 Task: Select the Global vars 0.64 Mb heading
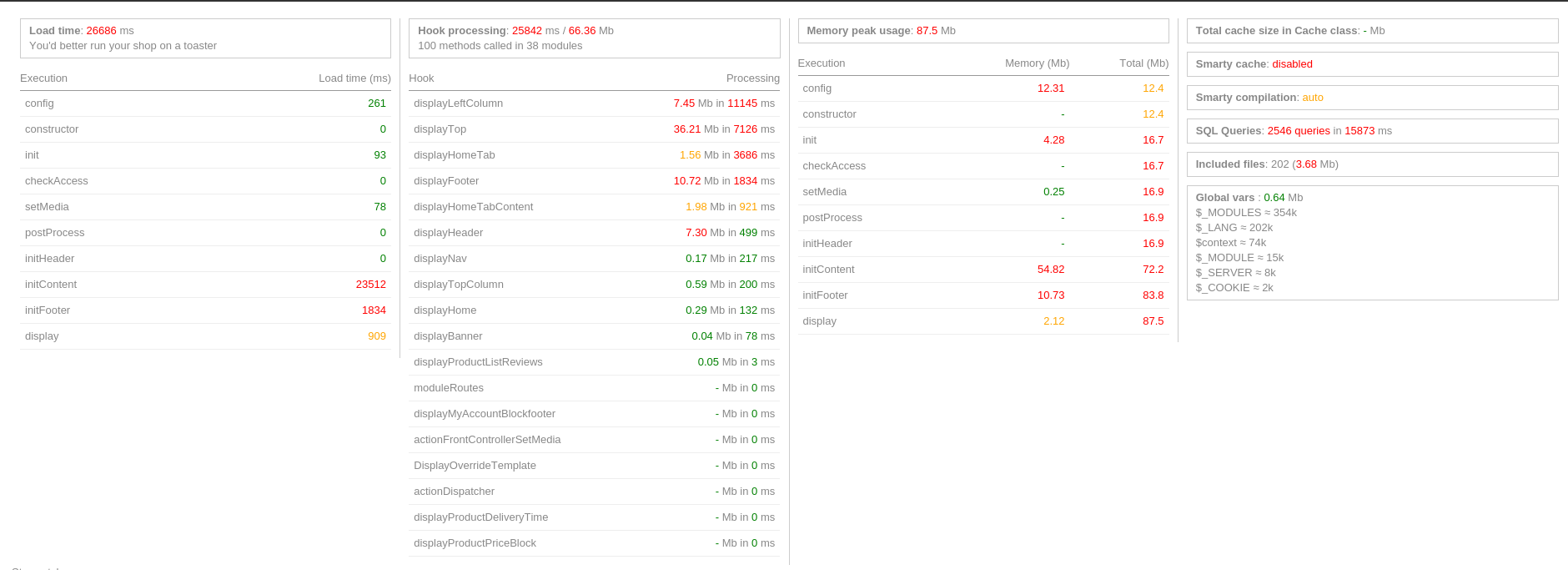(x=1249, y=198)
